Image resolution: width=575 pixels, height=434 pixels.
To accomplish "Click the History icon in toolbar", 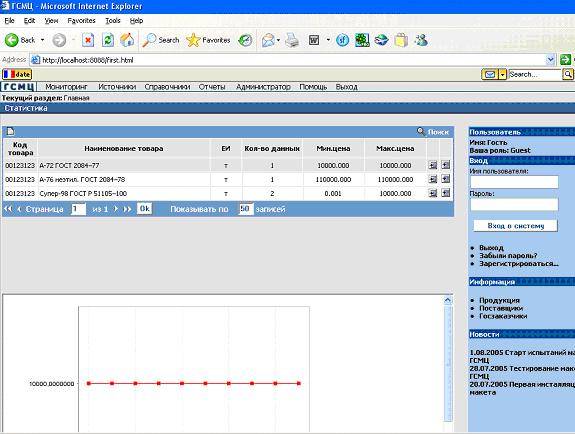I will pyautogui.click(x=245, y=40).
